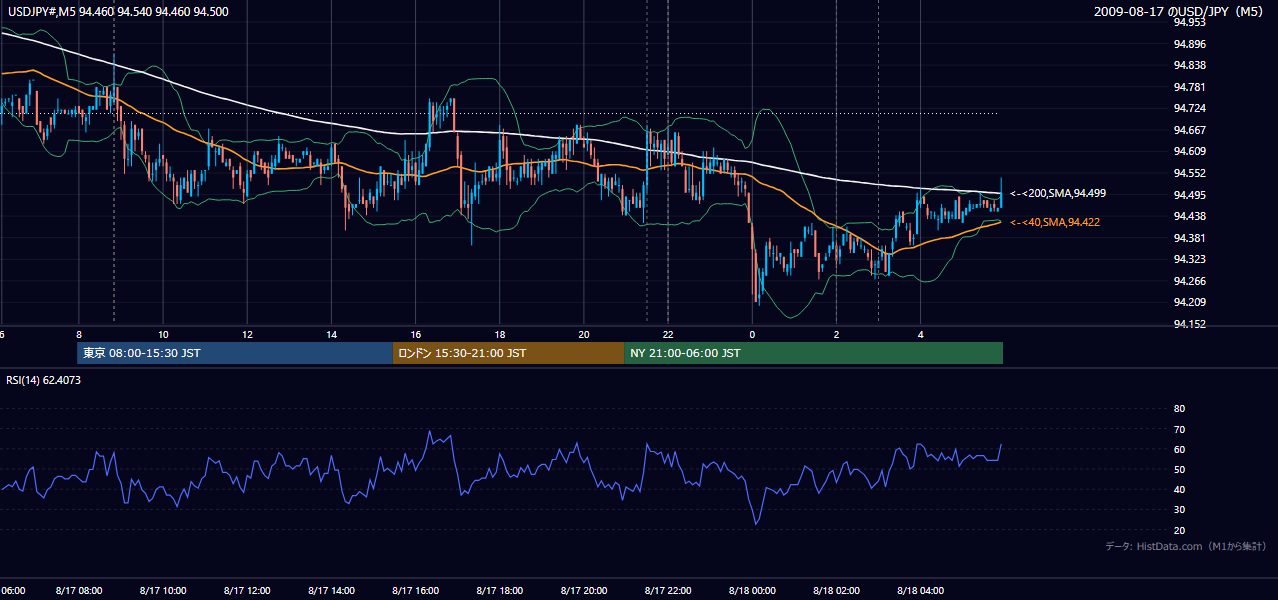Click the hour 10 chart axis tick
The width and height of the screenshot is (1278, 600).
(x=163, y=334)
